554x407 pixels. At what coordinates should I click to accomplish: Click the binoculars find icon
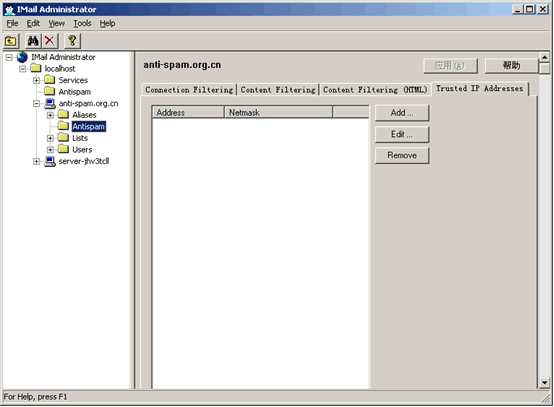point(33,41)
